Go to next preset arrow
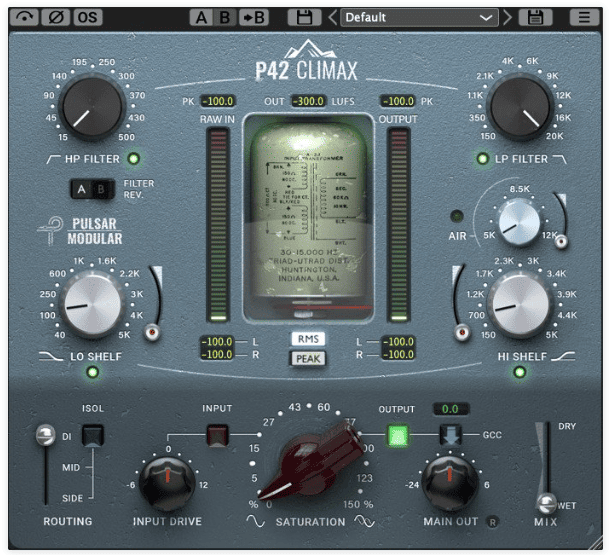612x555 pixels. [x=507, y=18]
